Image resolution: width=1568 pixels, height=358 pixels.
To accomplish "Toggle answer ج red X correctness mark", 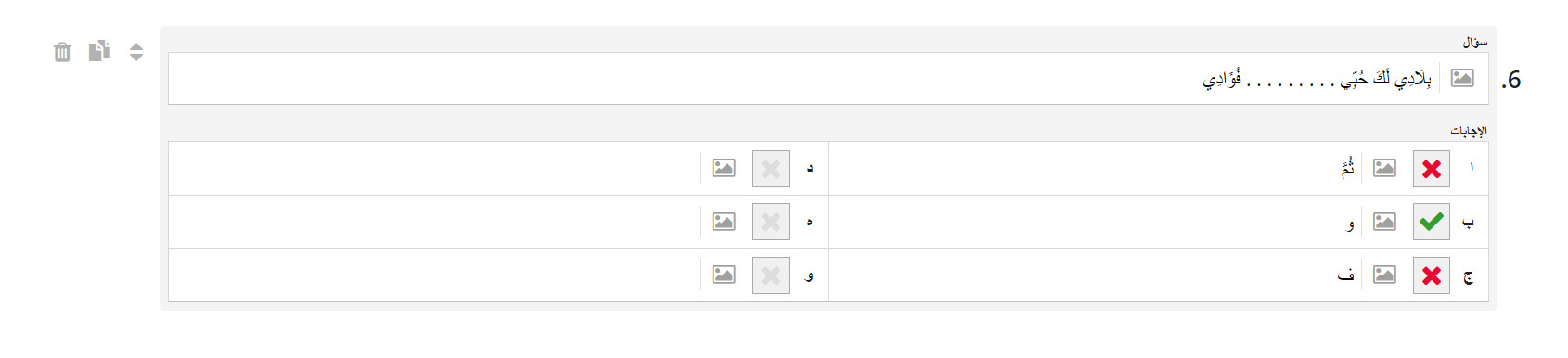I will click(1432, 275).
